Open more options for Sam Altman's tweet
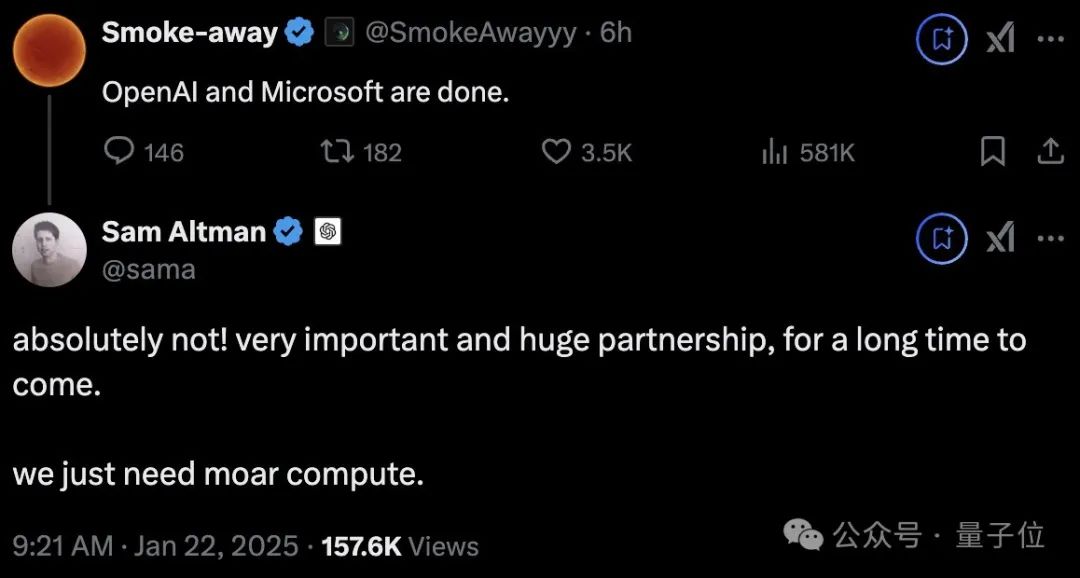Viewport: 1080px width, 578px height. [1050, 238]
